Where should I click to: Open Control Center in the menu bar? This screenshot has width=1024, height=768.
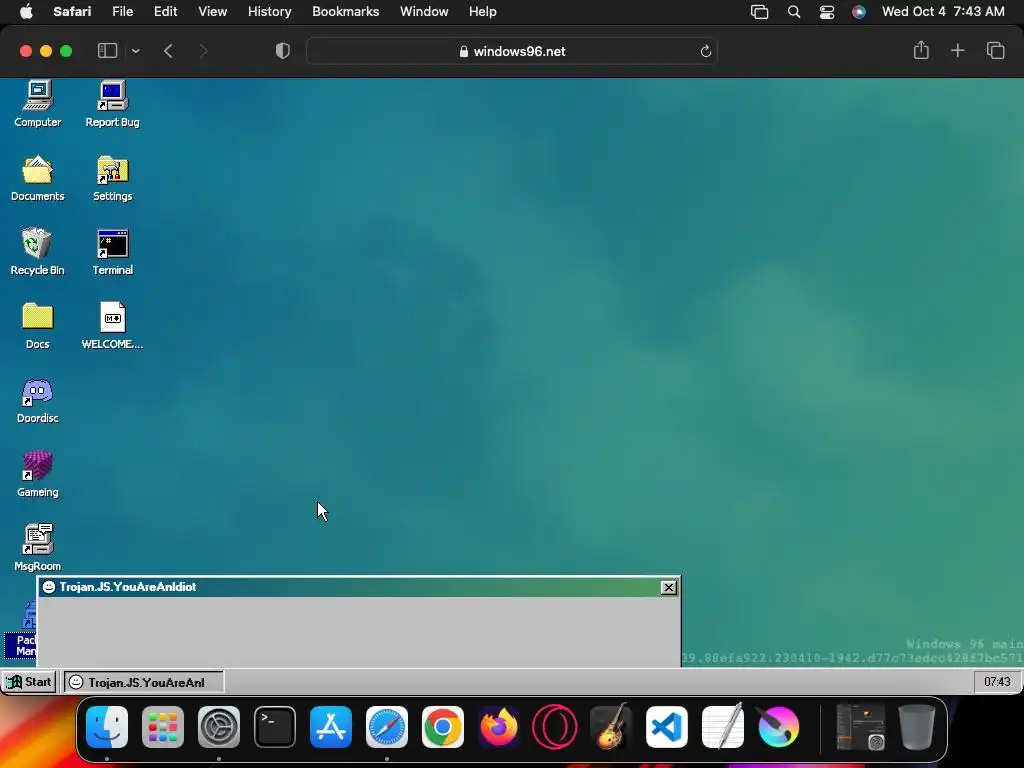pos(827,11)
